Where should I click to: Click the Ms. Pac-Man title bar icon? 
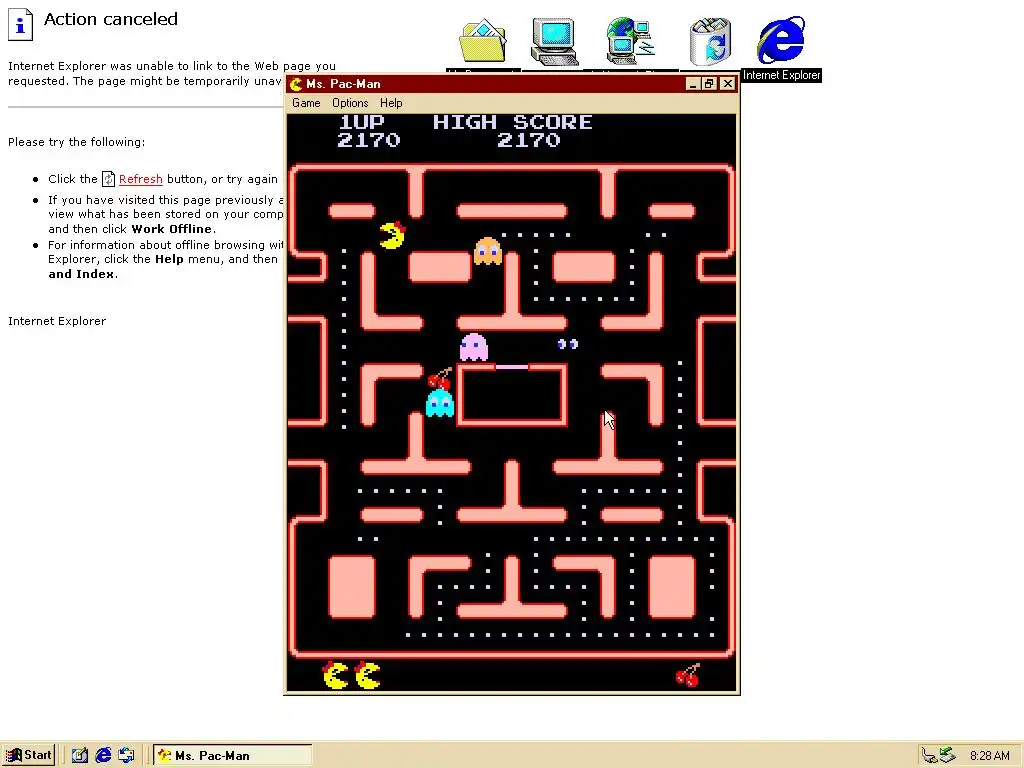pyautogui.click(x=296, y=84)
